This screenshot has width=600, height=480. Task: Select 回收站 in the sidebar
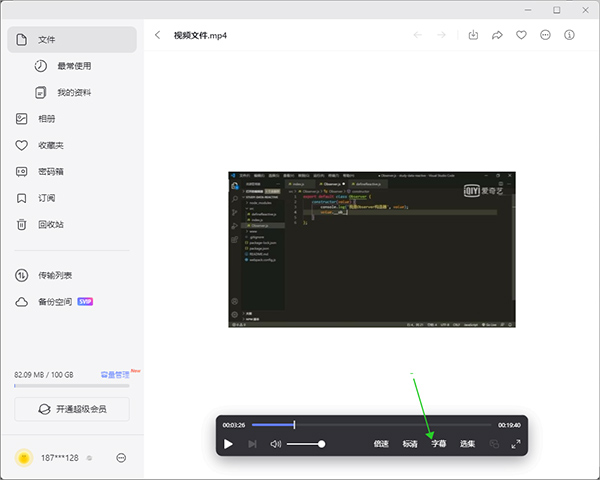[x=51, y=224]
